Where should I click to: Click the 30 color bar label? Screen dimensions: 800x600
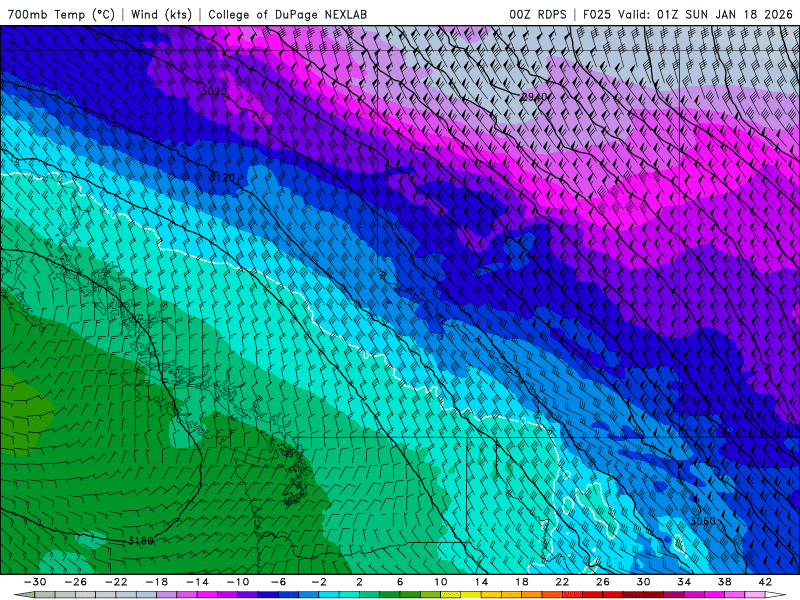click(x=643, y=582)
